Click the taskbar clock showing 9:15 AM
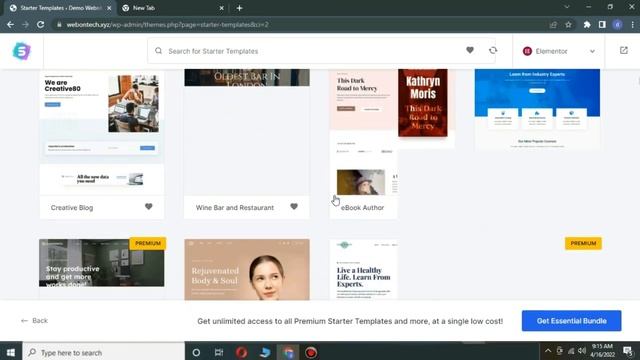This screenshot has height=360, width=640. (602, 351)
